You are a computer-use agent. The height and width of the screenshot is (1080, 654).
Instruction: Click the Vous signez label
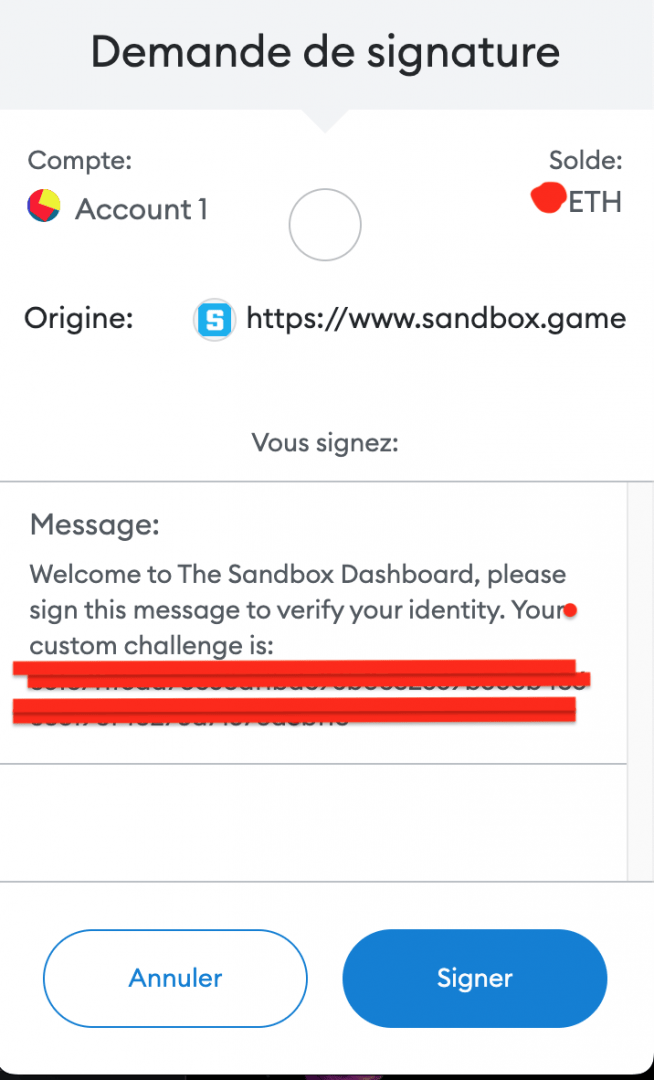pyautogui.click(x=324, y=442)
